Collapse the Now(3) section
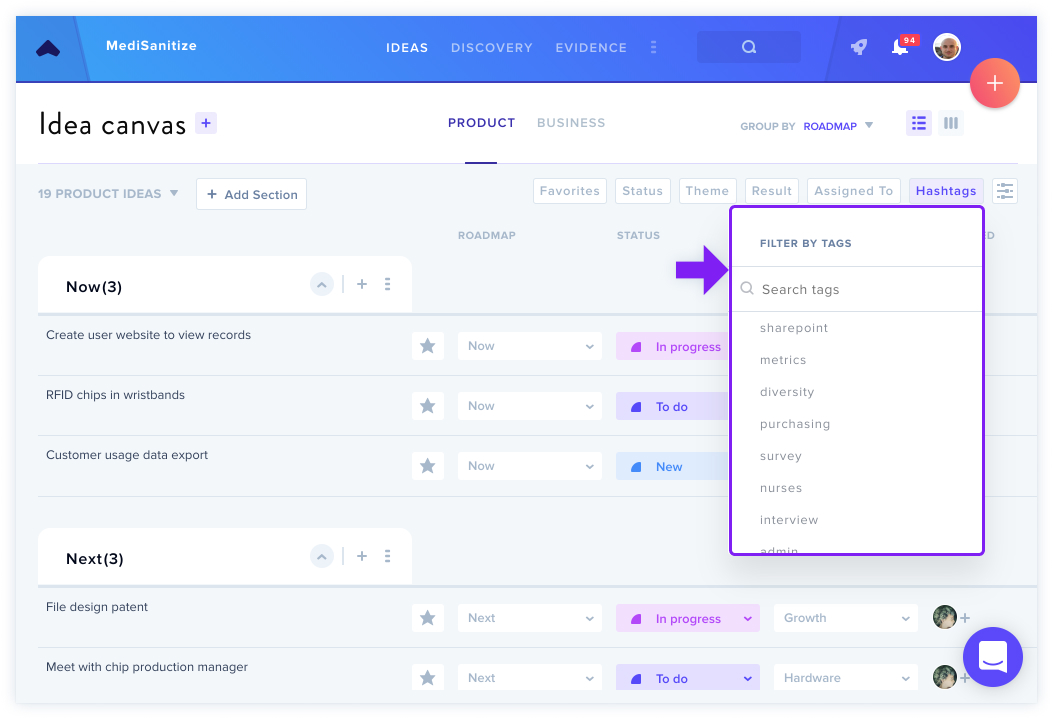Image resolution: width=1053 pixels, height=719 pixels. pos(322,285)
